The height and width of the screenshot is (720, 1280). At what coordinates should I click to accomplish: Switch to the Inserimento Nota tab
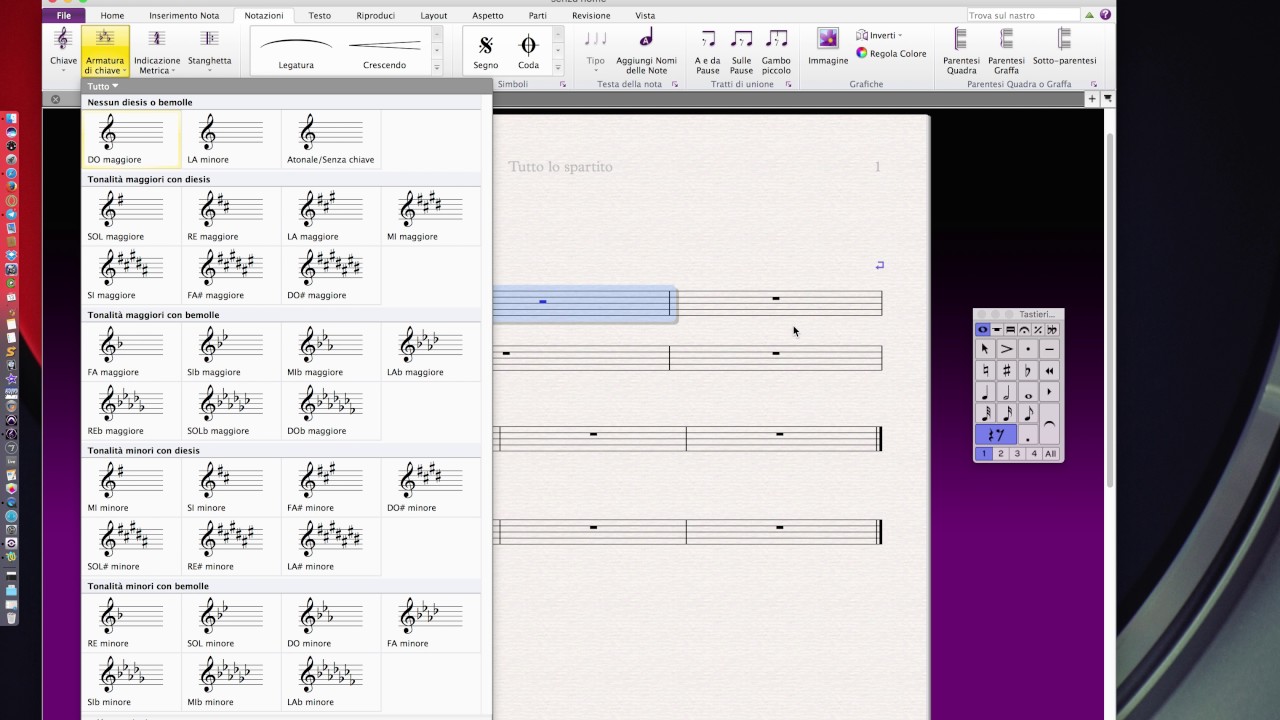tap(184, 16)
